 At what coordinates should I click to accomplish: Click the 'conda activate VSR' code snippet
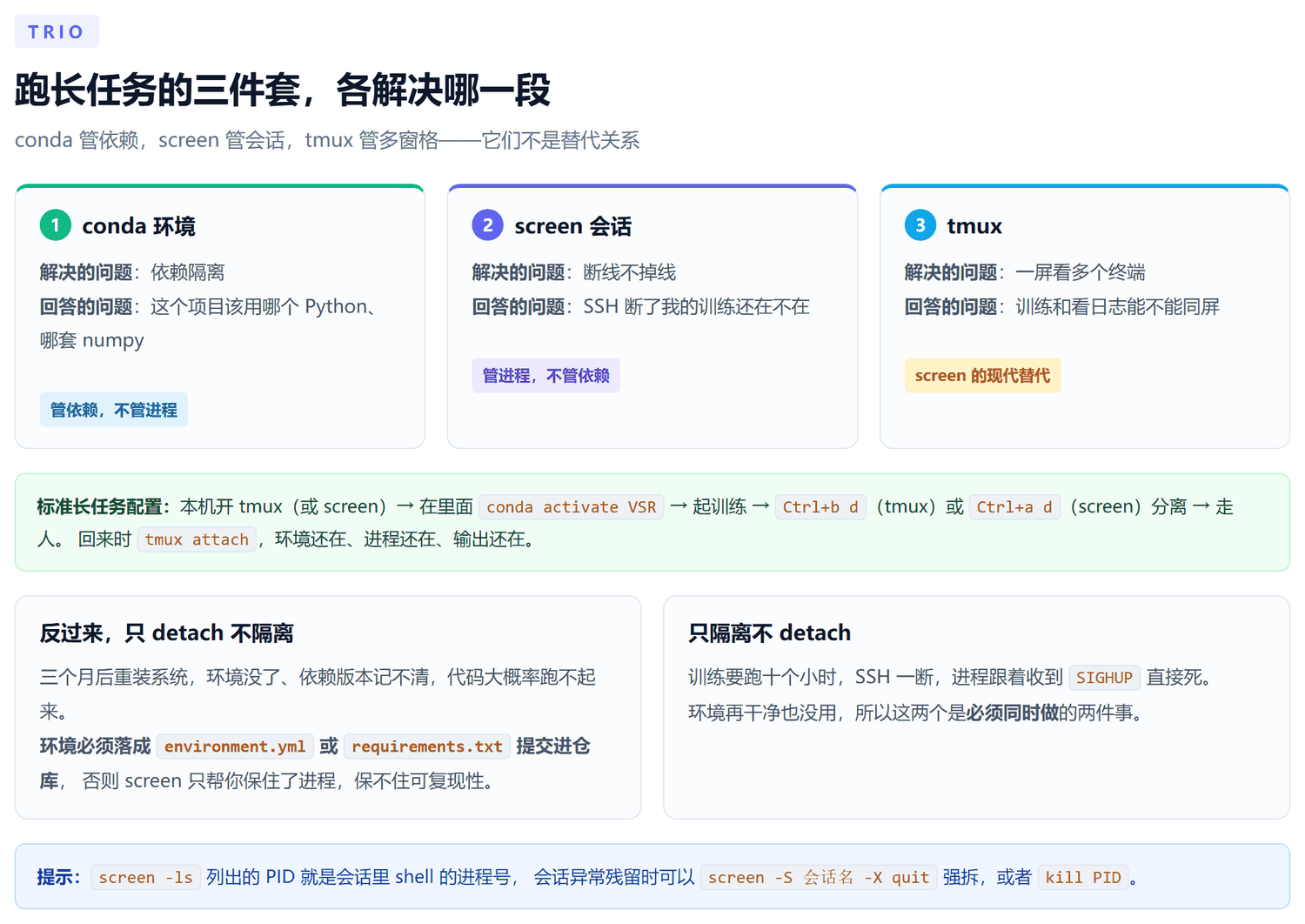click(x=572, y=506)
